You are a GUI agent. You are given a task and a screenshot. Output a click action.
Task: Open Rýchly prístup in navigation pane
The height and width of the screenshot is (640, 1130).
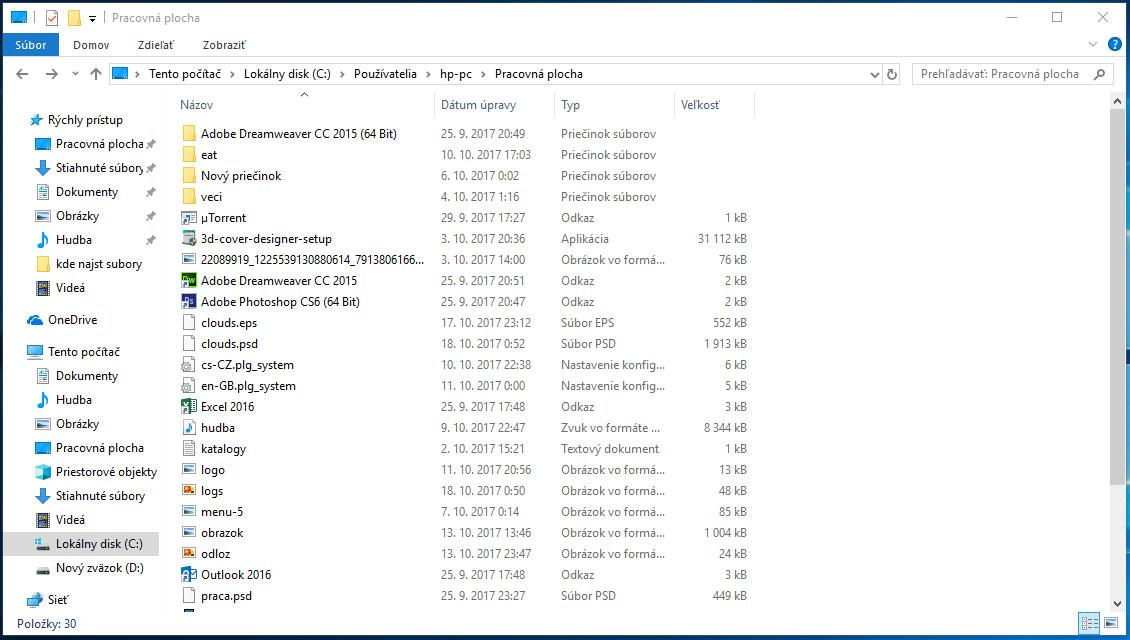85,120
